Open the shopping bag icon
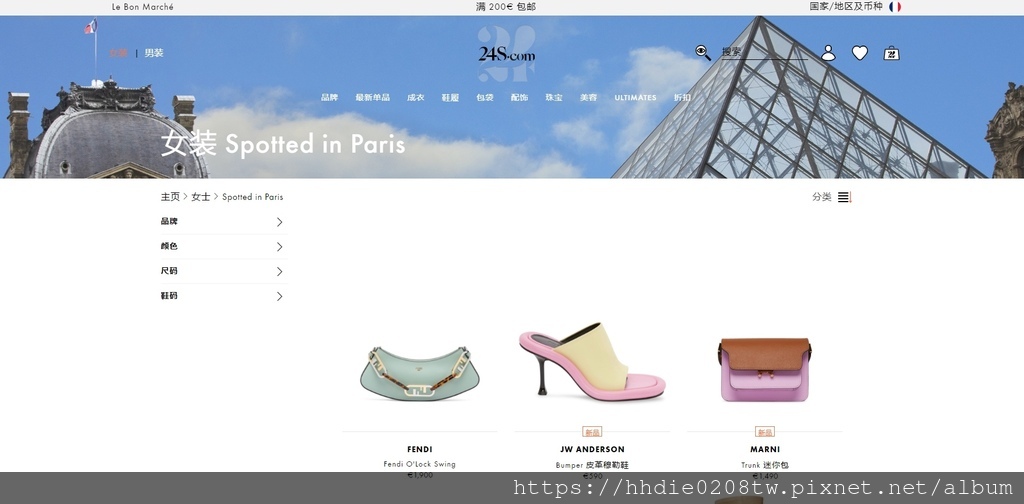 tap(891, 53)
